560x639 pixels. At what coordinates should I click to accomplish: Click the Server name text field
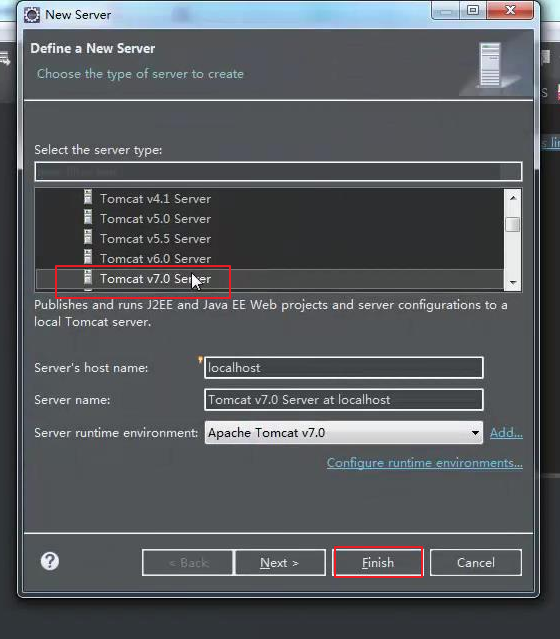[x=344, y=400]
